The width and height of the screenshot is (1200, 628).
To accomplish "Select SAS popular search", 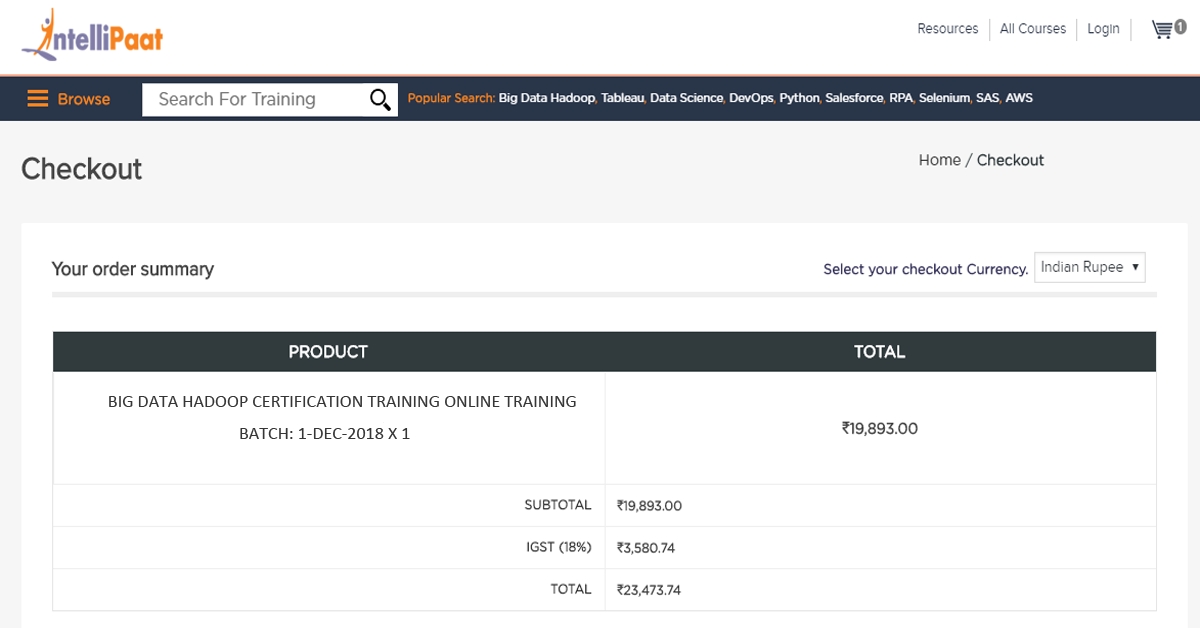I will pos(989,98).
